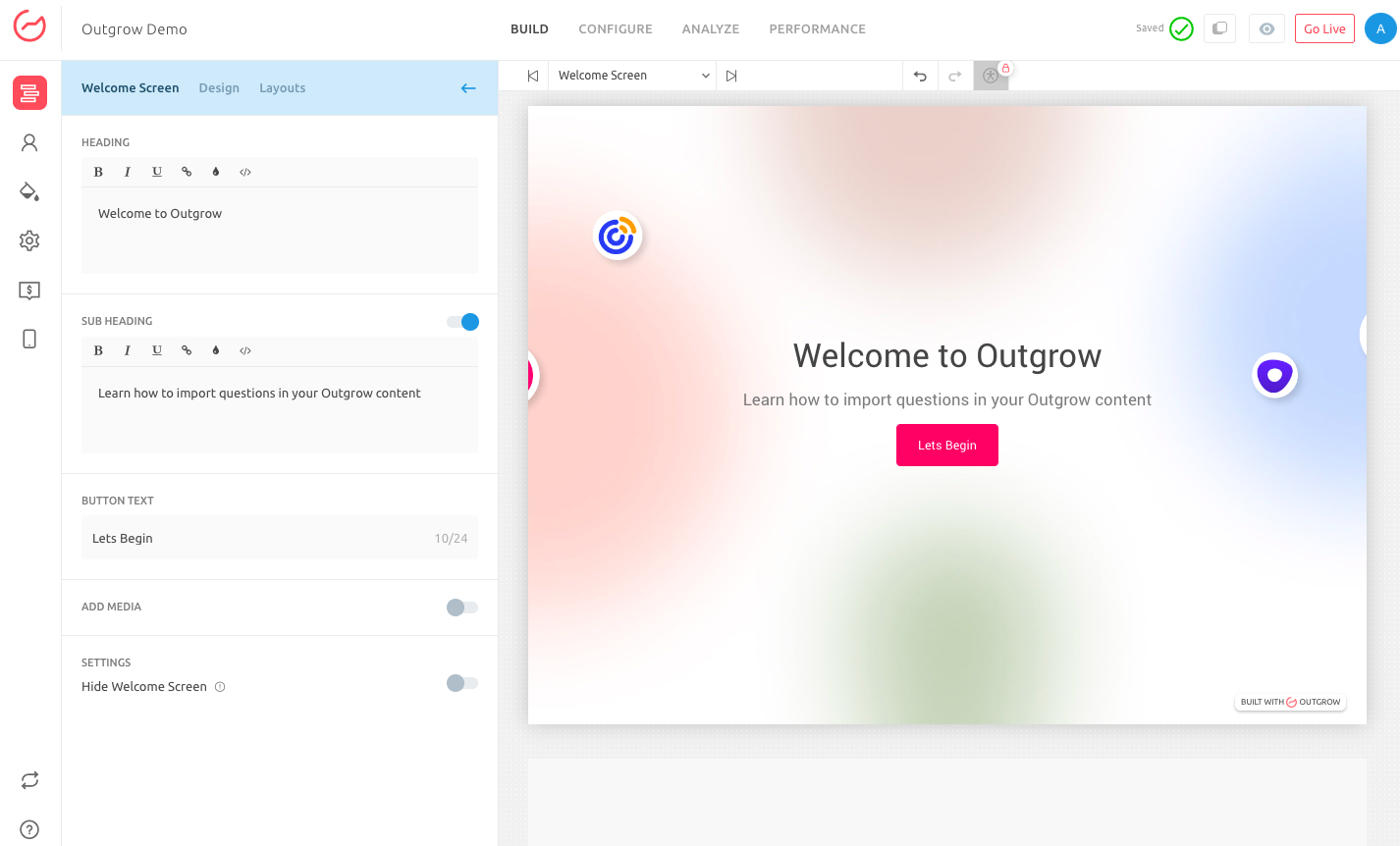Screen dimensions: 1400x846
Task: Apply bold in Sub Heading toolbar
Action: (98, 350)
